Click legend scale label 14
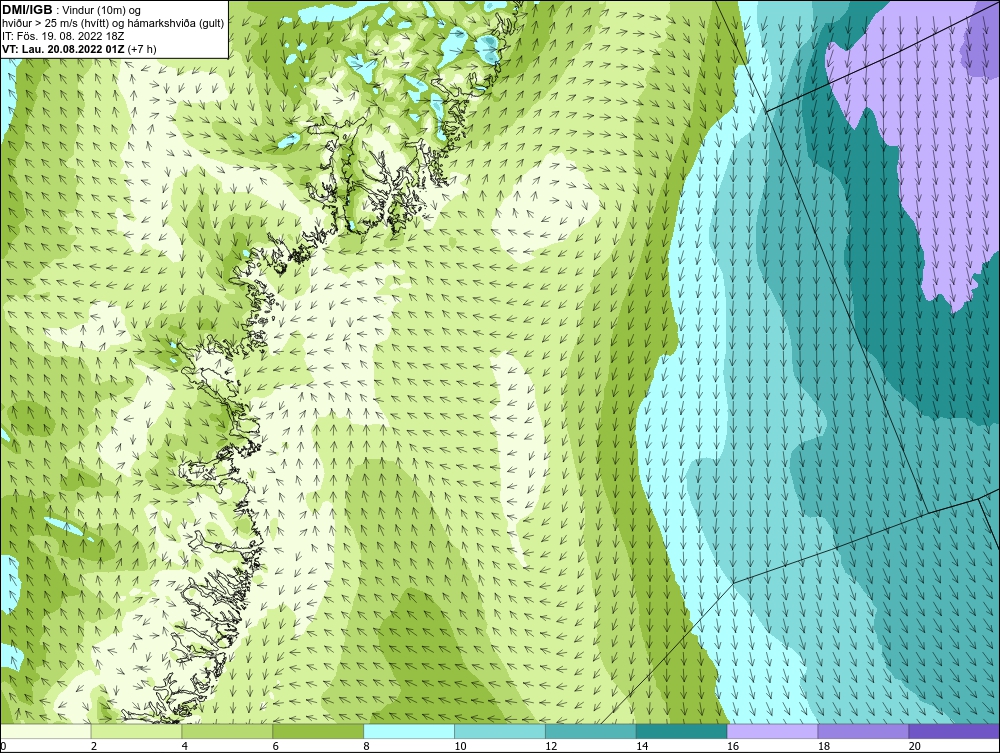This screenshot has width=1000, height=753. click(x=642, y=746)
